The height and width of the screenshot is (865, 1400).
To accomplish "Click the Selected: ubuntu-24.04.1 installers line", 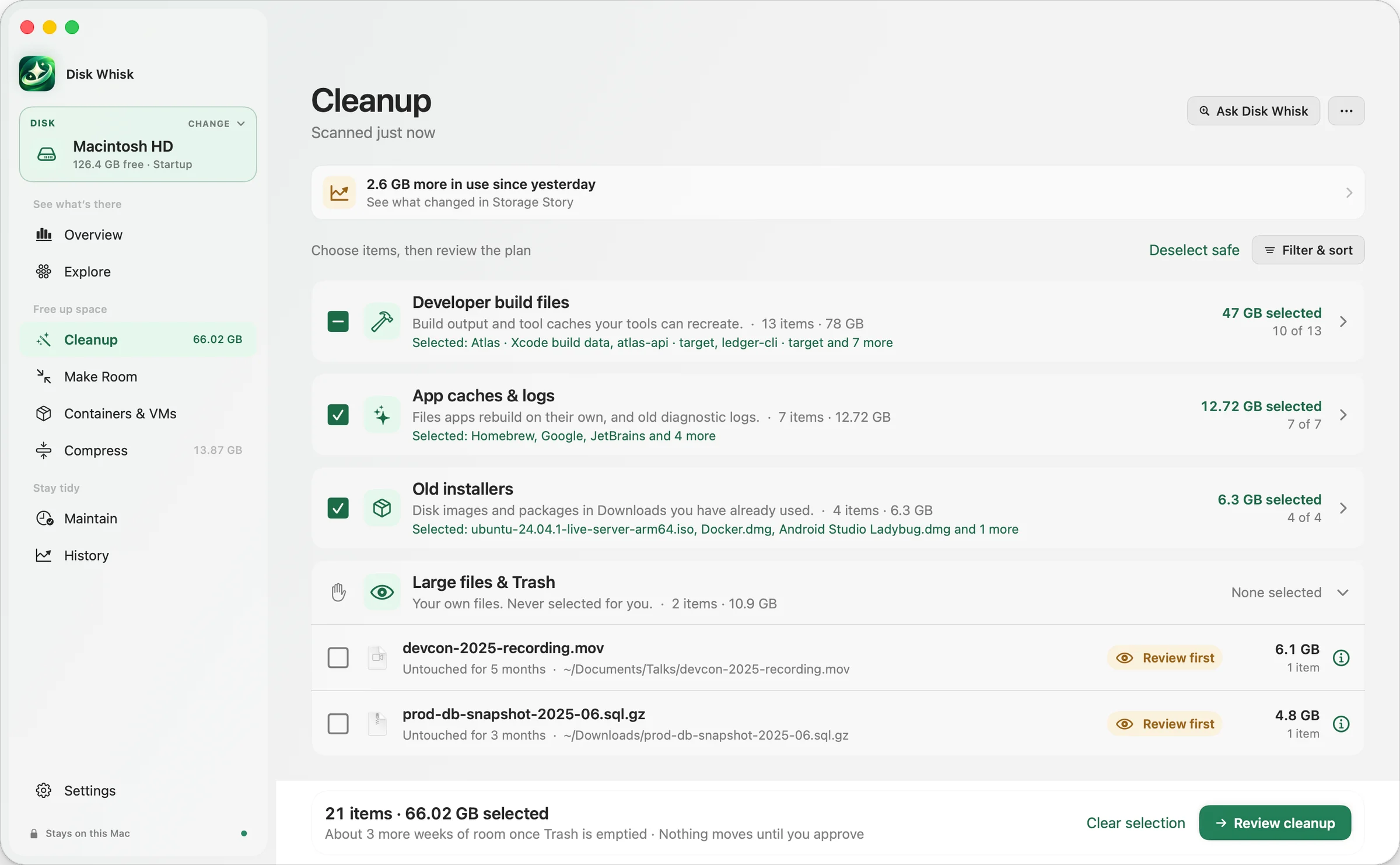I will coord(715,529).
